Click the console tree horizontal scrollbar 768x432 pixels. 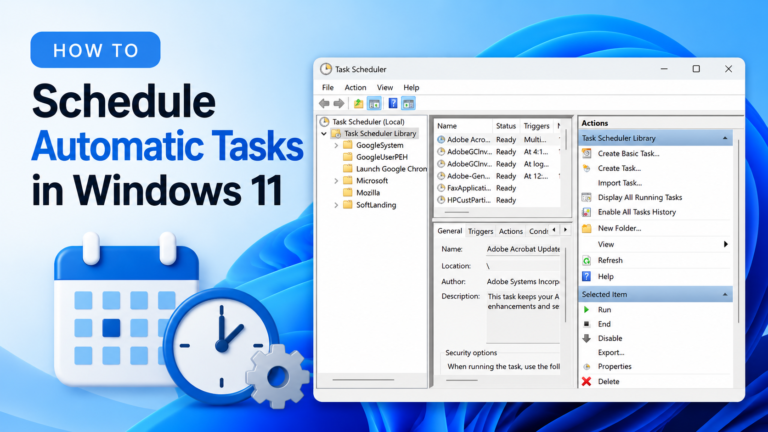click(363, 380)
